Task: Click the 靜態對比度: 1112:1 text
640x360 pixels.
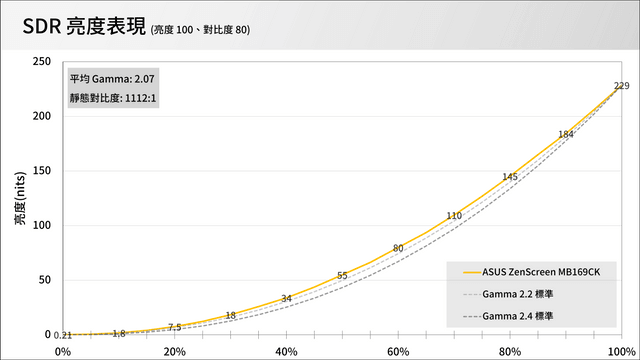Action: point(113,98)
